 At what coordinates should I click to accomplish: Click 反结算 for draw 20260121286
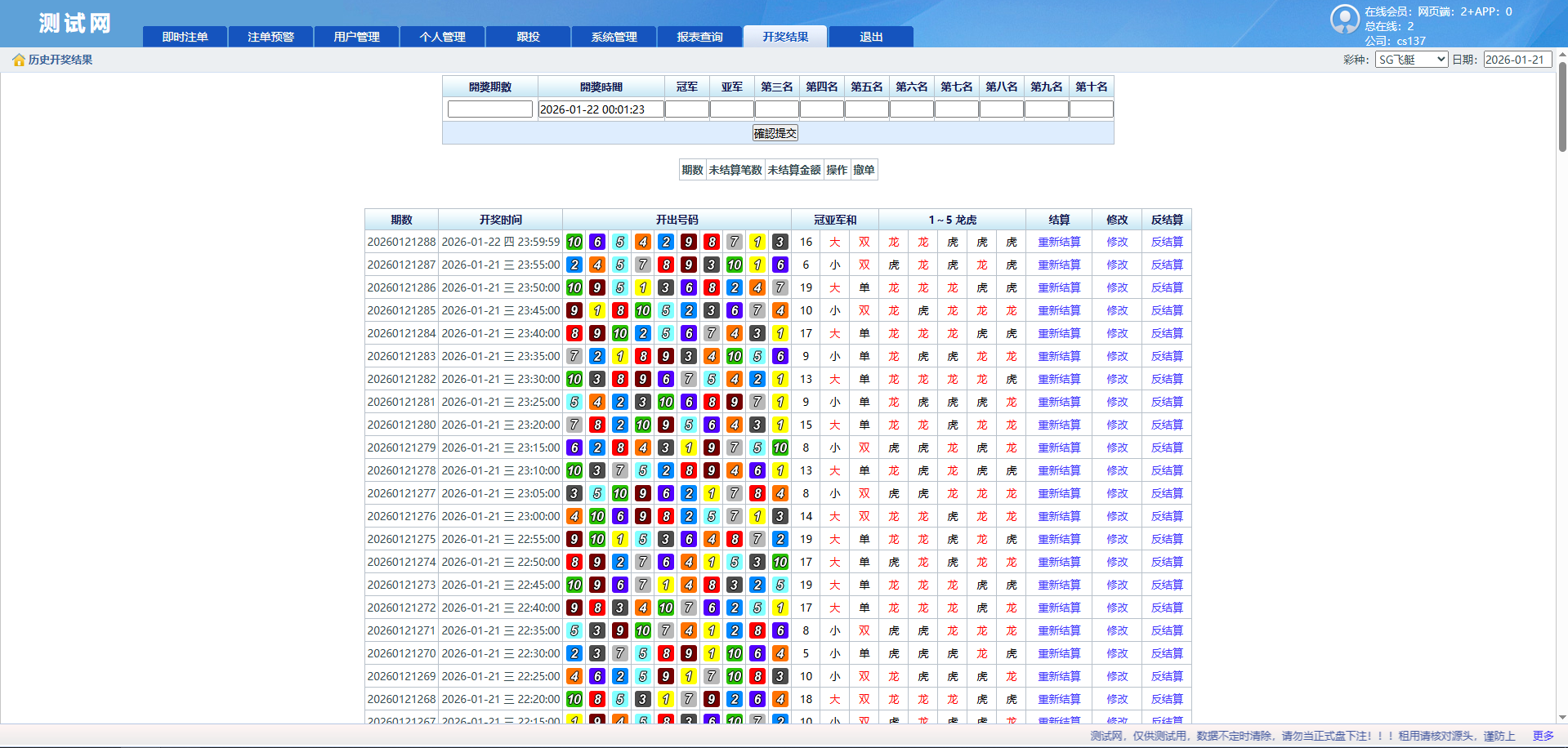[1167, 287]
